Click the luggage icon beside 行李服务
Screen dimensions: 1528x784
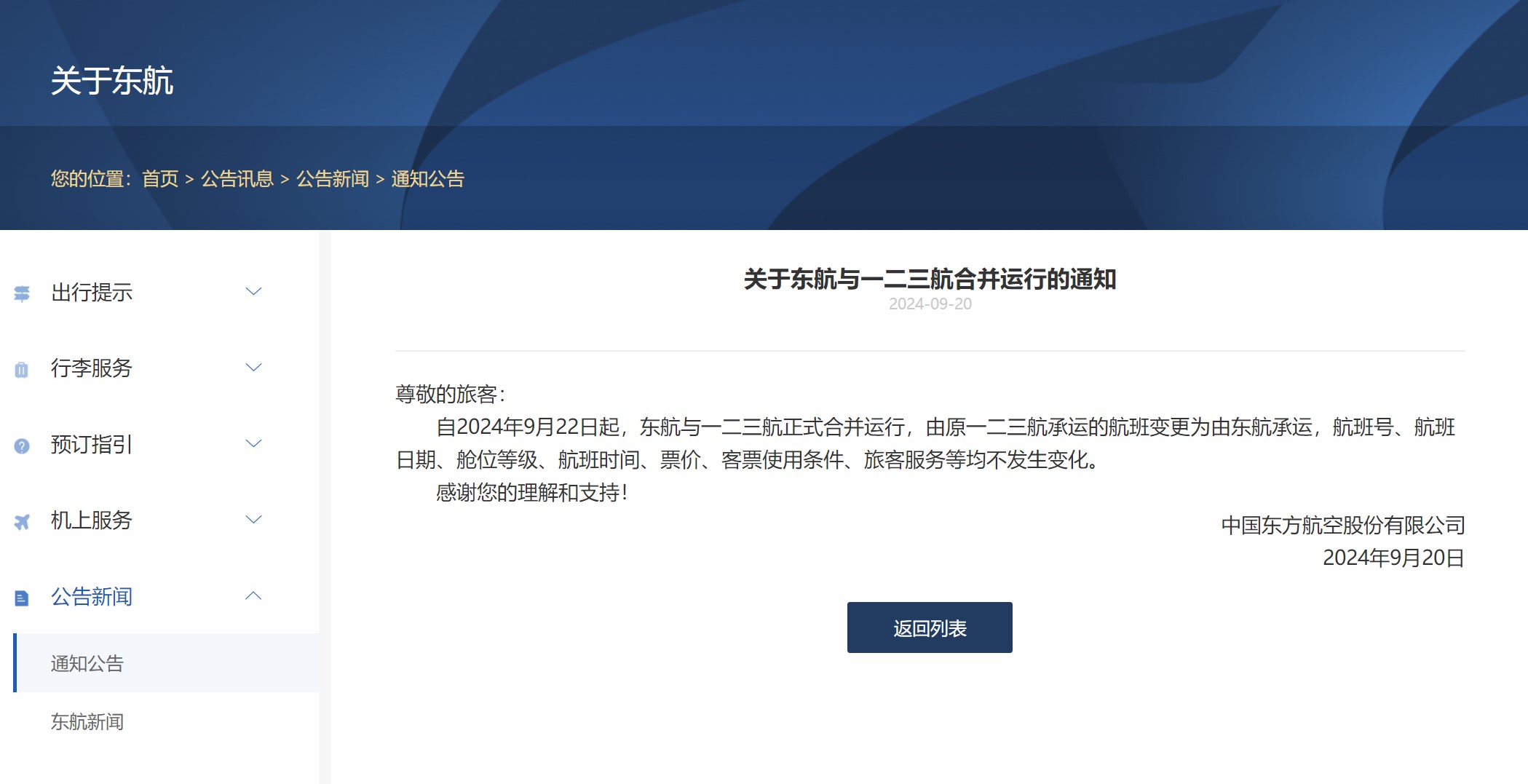pos(22,370)
